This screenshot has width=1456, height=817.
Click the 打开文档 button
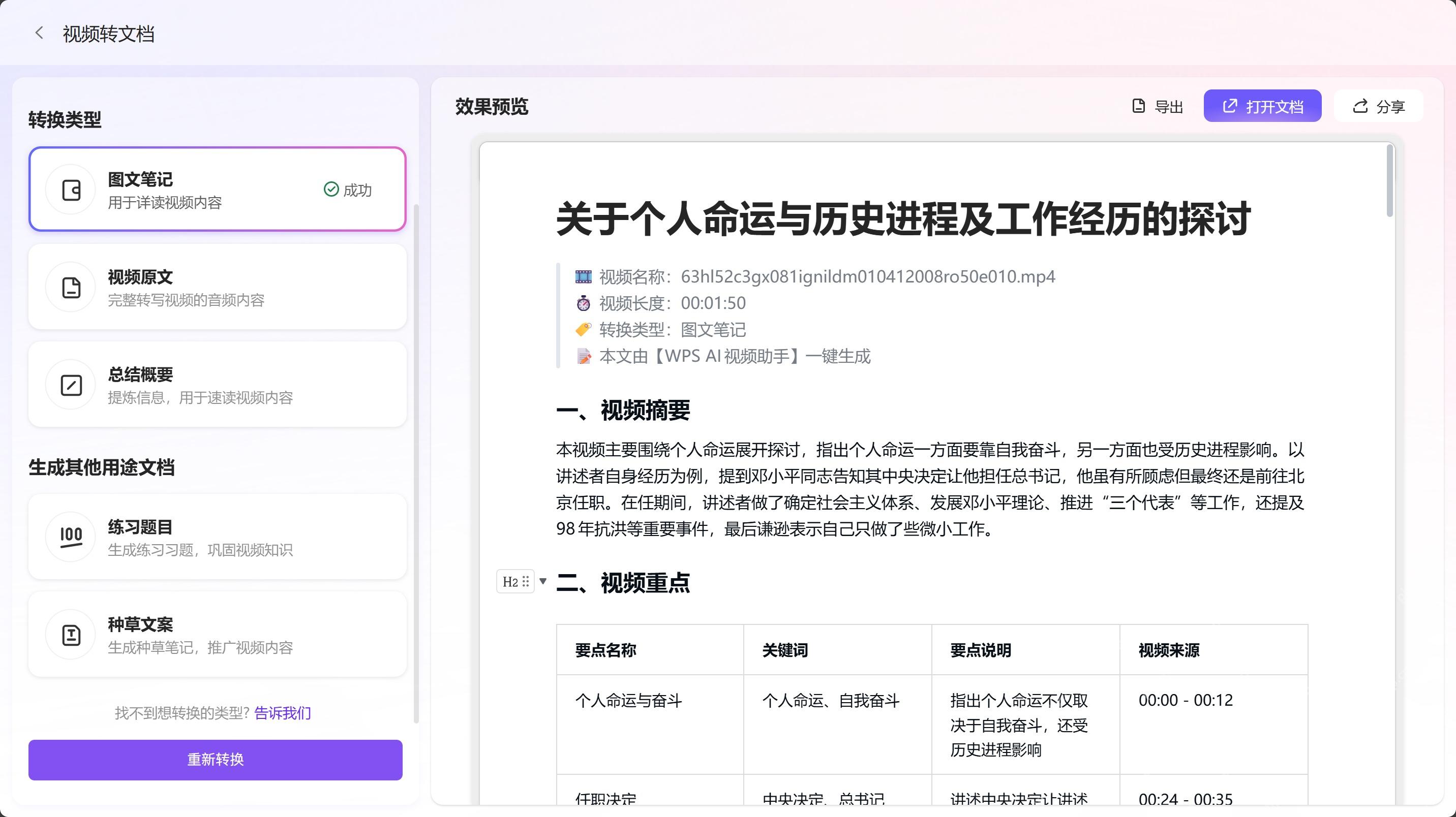point(1262,106)
